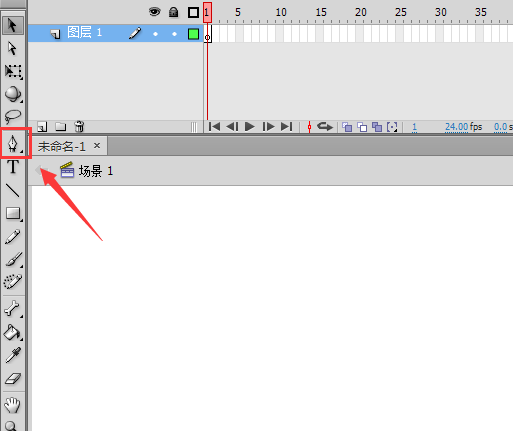This screenshot has width=513, height=431.
Task: Toggle lock dot of 图层 1
Action: [174, 34]
